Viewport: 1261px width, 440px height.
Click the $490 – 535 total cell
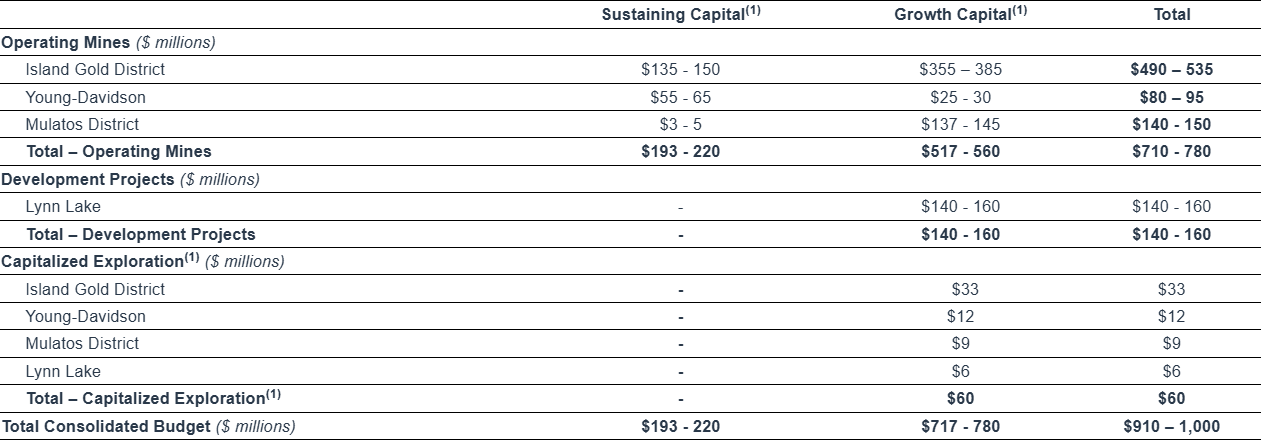coord(1171,70)
